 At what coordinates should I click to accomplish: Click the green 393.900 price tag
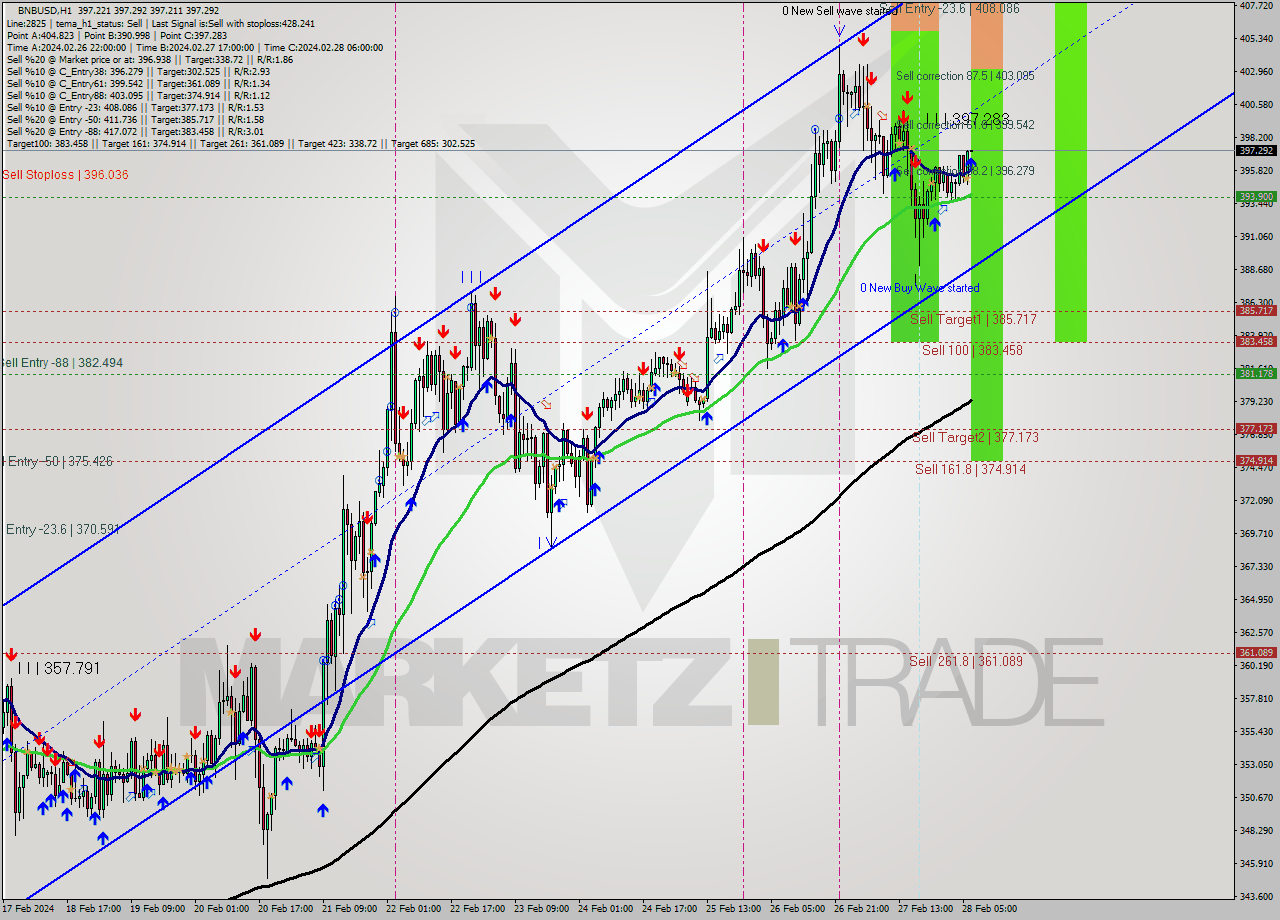tap(1256, 197)
